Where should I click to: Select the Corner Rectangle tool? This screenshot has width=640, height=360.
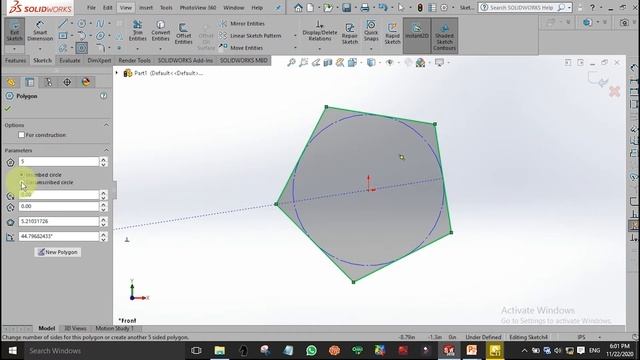click(x=62, y=36)
